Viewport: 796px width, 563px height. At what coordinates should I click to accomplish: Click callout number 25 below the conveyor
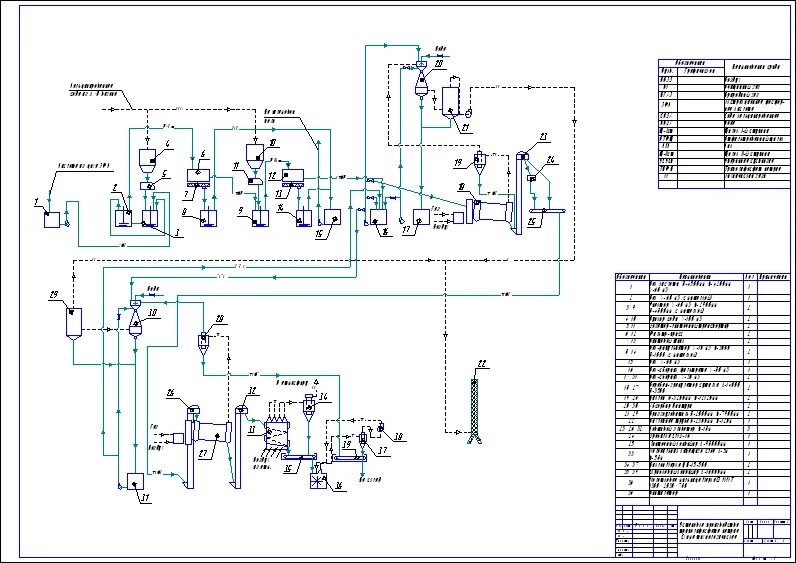pos(532,222)
